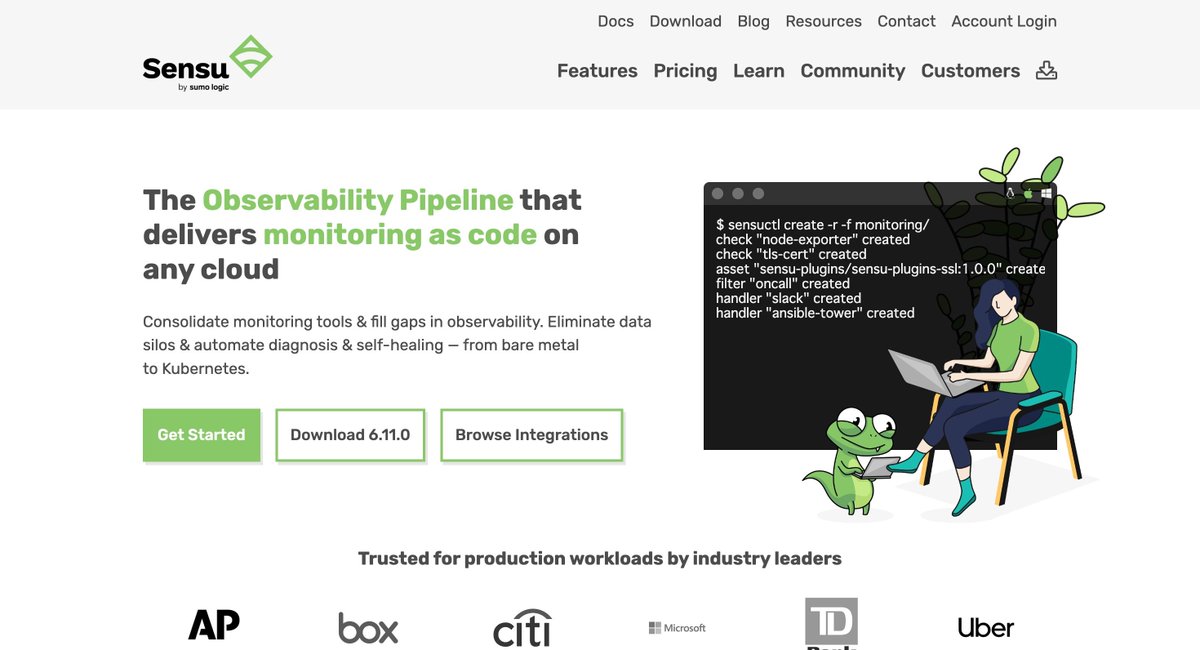
Task: Click the Sensu logo
Action: point(207,64)
